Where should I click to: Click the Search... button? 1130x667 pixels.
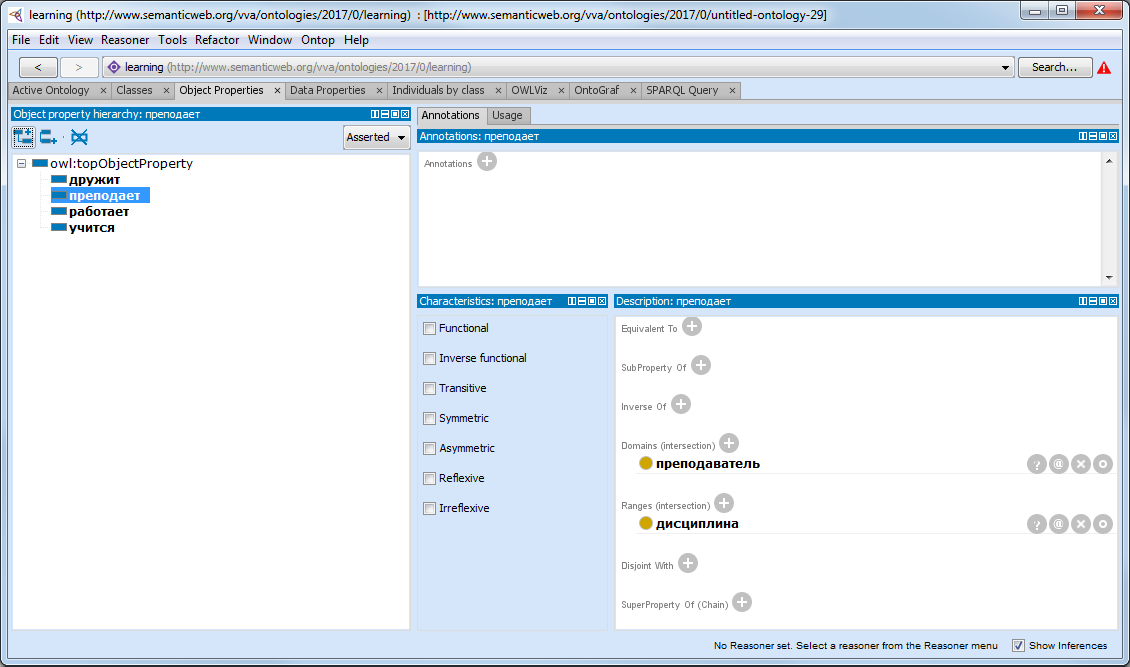coord(1054,67)
